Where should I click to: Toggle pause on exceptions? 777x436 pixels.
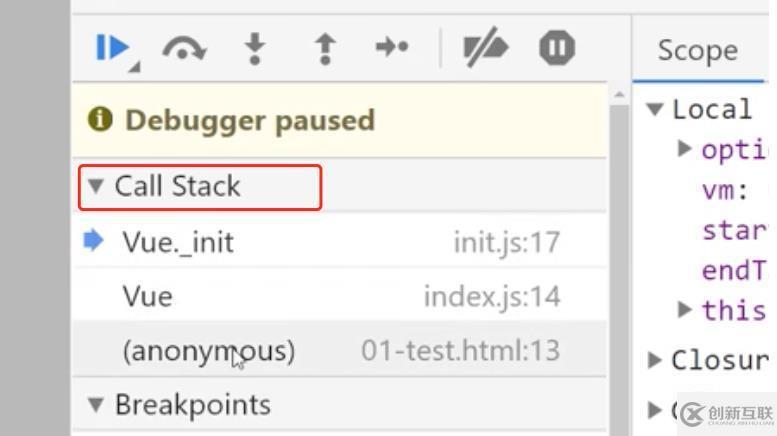[557, 48]
